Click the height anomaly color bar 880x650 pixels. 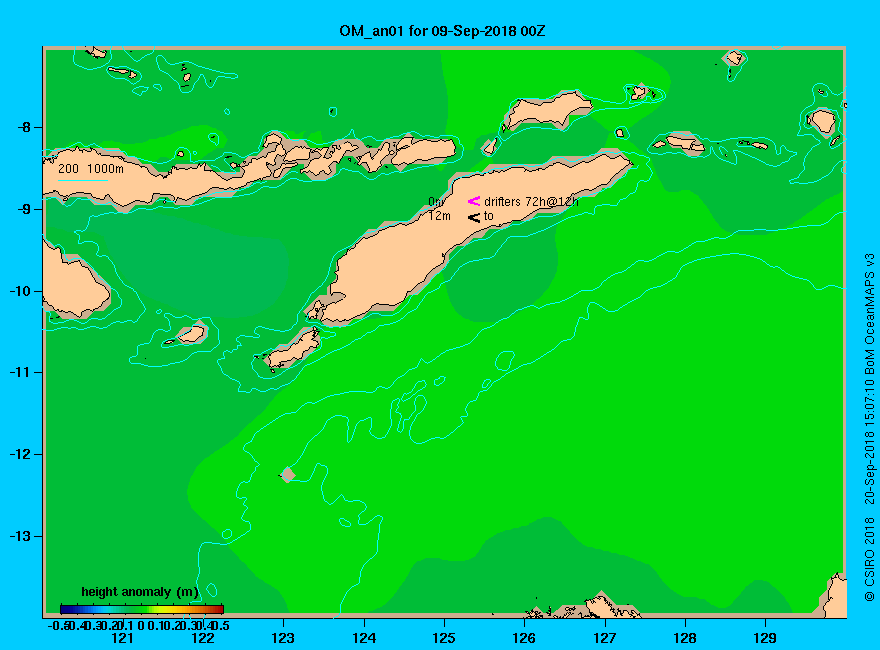pos(142,609)
